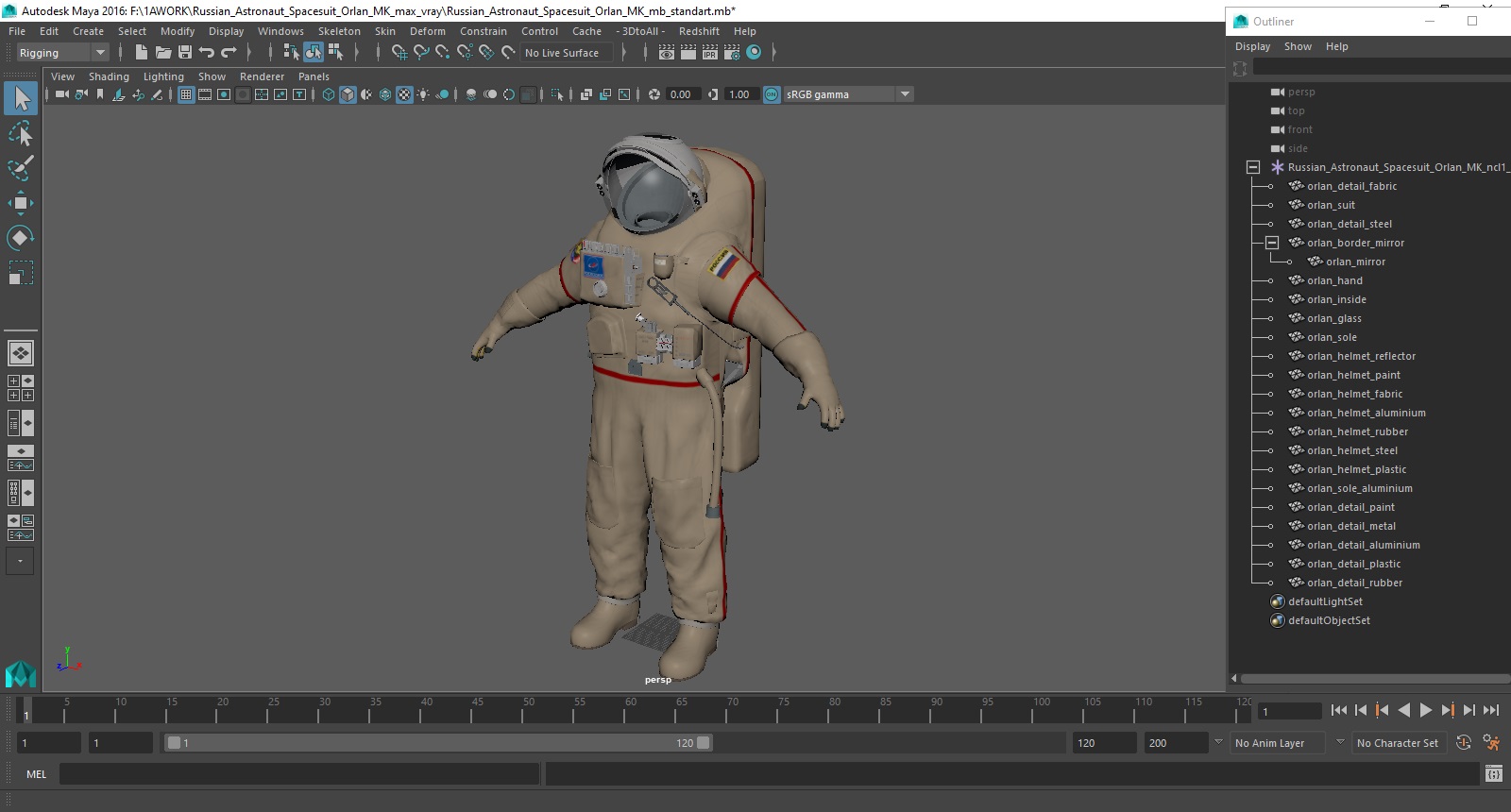The width and height of the screenshot is (1511, 812).
Task: Select persp camera in Outliner
Action: [x=1300, y=92]
